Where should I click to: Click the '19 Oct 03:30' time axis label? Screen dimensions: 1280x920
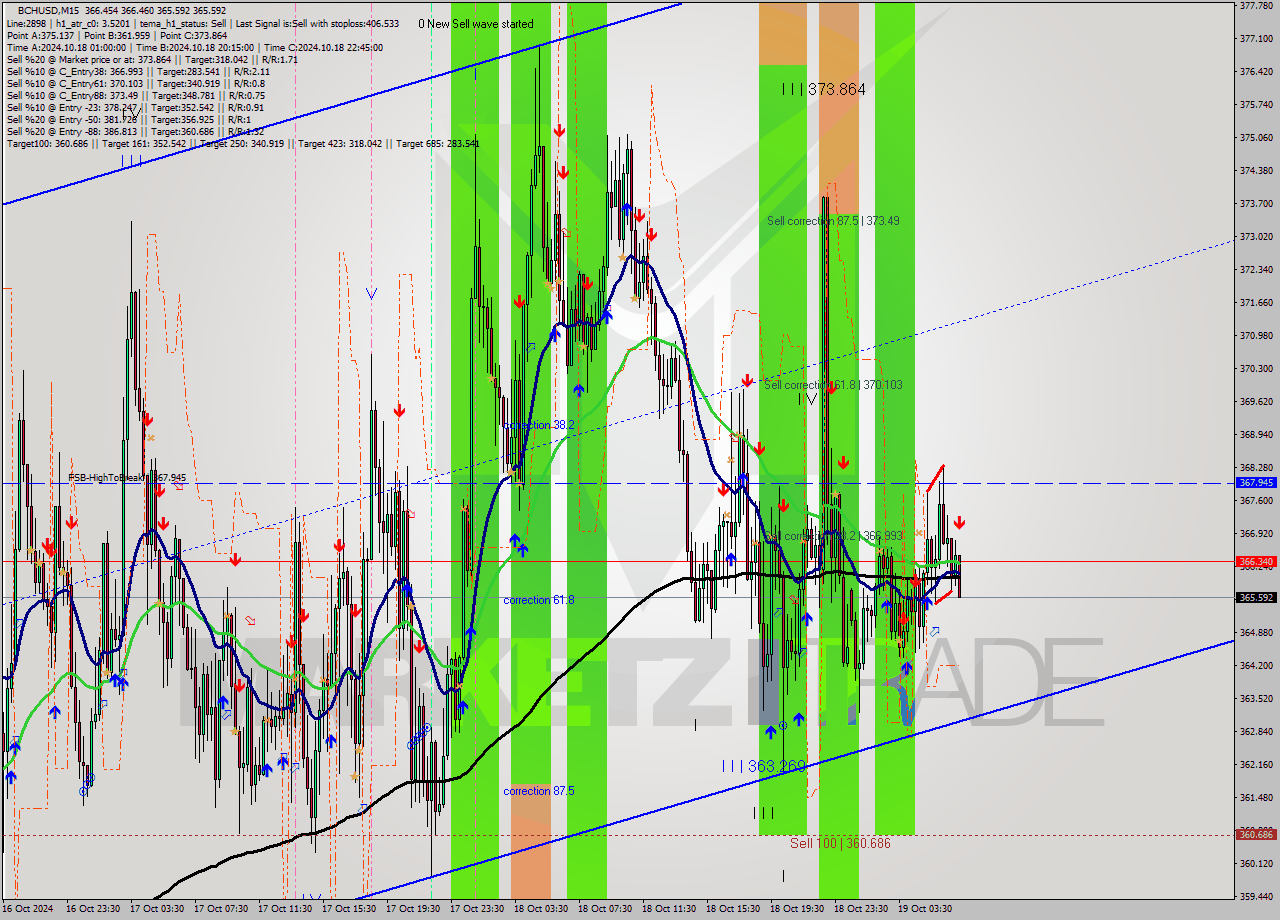coord(925,909)
